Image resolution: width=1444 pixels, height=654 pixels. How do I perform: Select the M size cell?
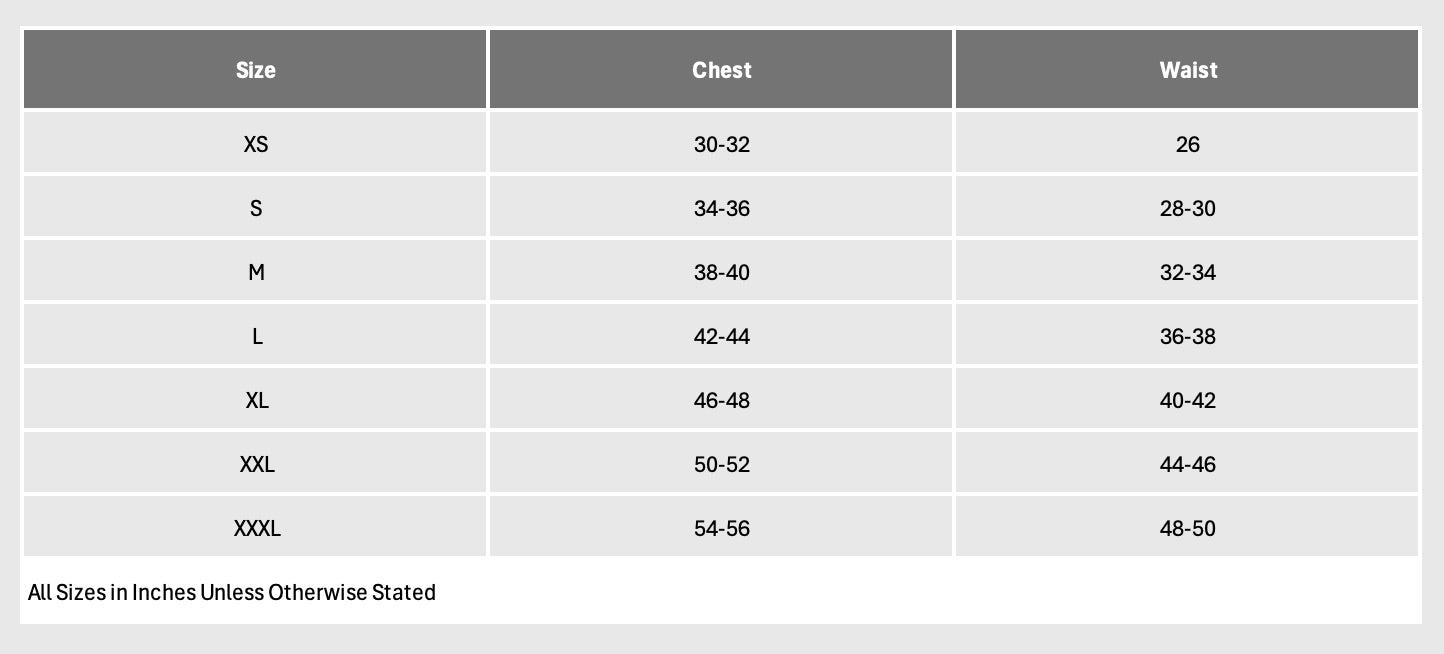(256, 272)
